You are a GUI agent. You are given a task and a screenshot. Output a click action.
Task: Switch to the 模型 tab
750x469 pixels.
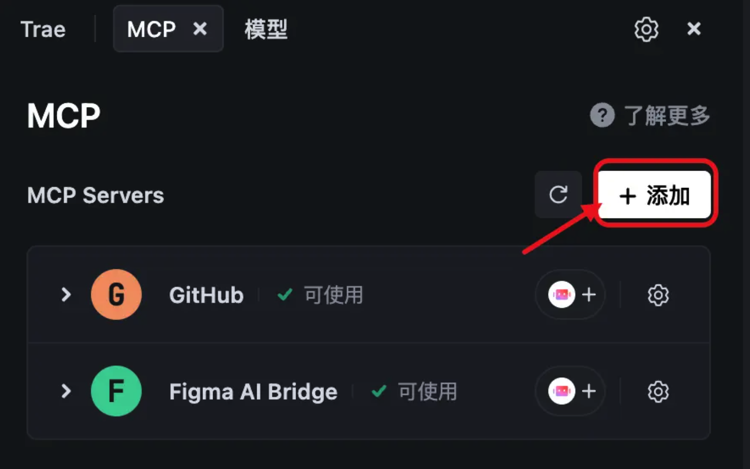point(266,30)
